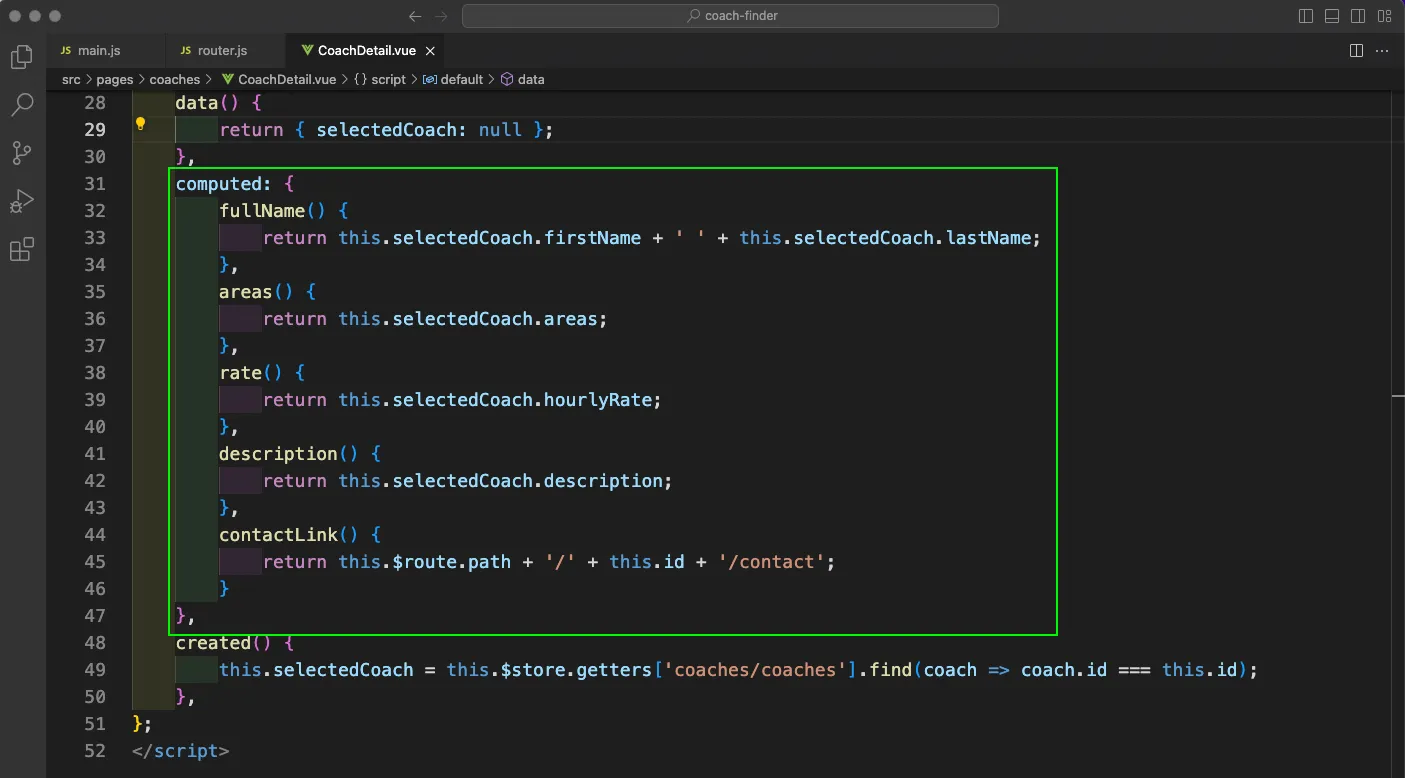Toggle secondary side bar layout icon

click(1358, 16)
